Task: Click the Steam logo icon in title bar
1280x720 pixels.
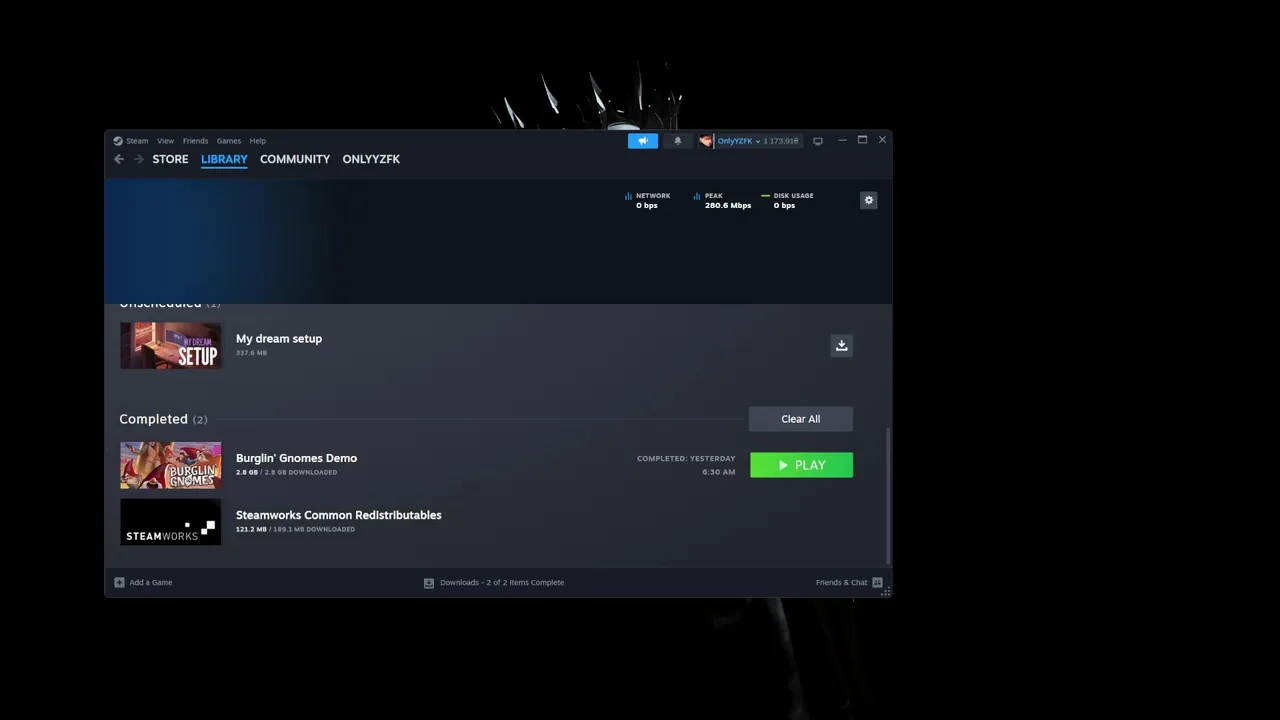Action: [x=118, y=141]
